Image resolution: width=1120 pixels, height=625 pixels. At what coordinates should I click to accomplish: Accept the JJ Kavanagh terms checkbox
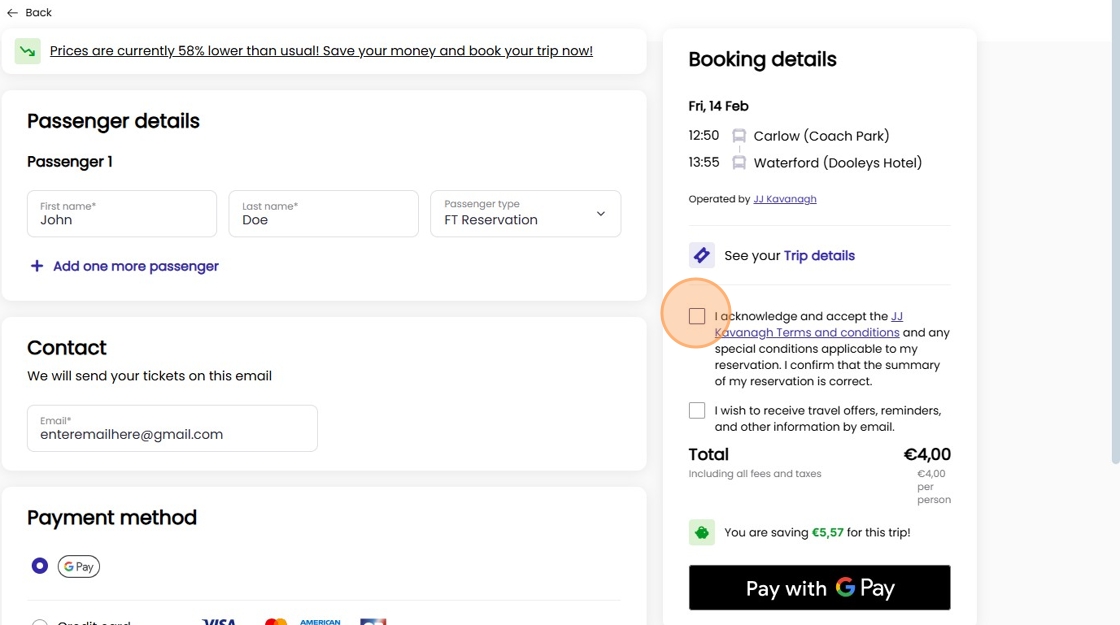point(697,317)
